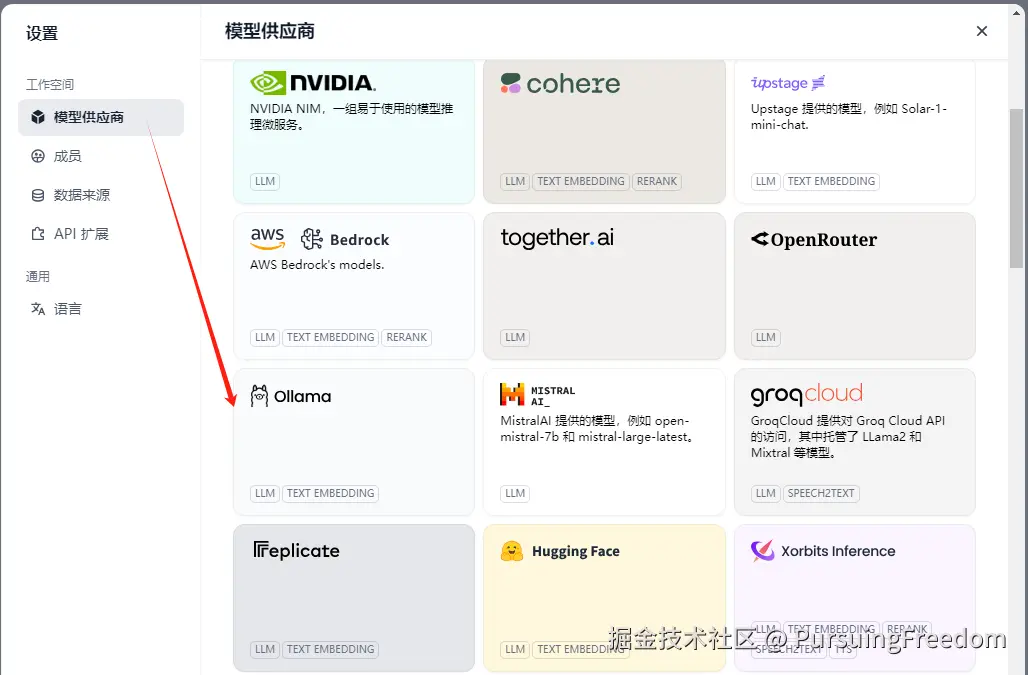Click SPEECH2TEXT tag on groqcloud card
This screenshot has width=1028, height=675.
click(x=821, y=493)
